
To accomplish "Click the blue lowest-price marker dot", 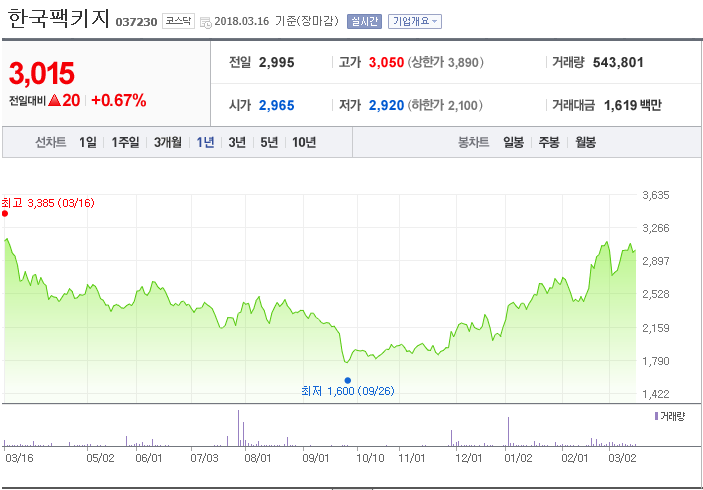I will click(347, 380).
